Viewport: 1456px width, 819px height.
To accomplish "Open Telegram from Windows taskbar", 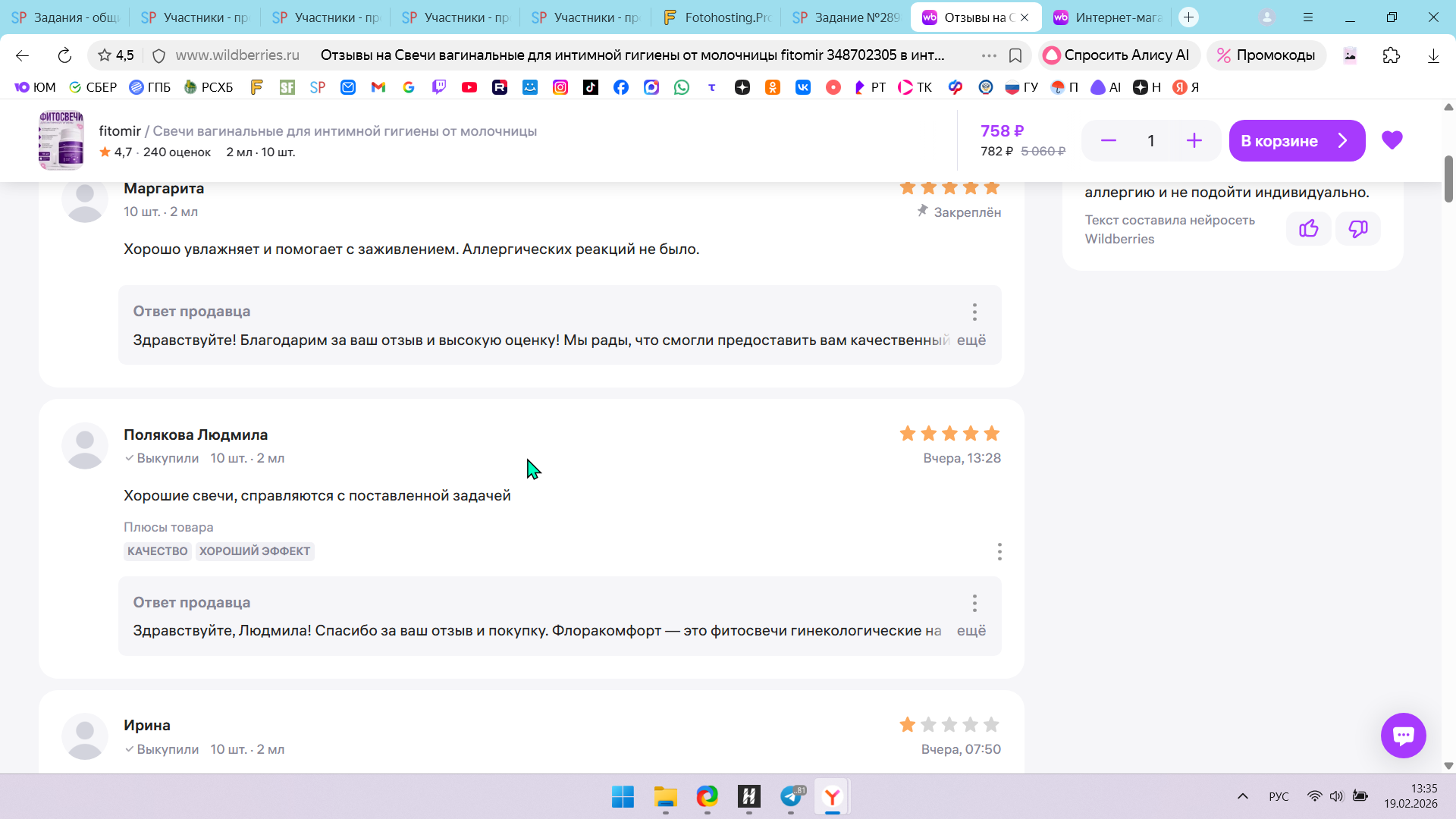I will click(791, 796).
